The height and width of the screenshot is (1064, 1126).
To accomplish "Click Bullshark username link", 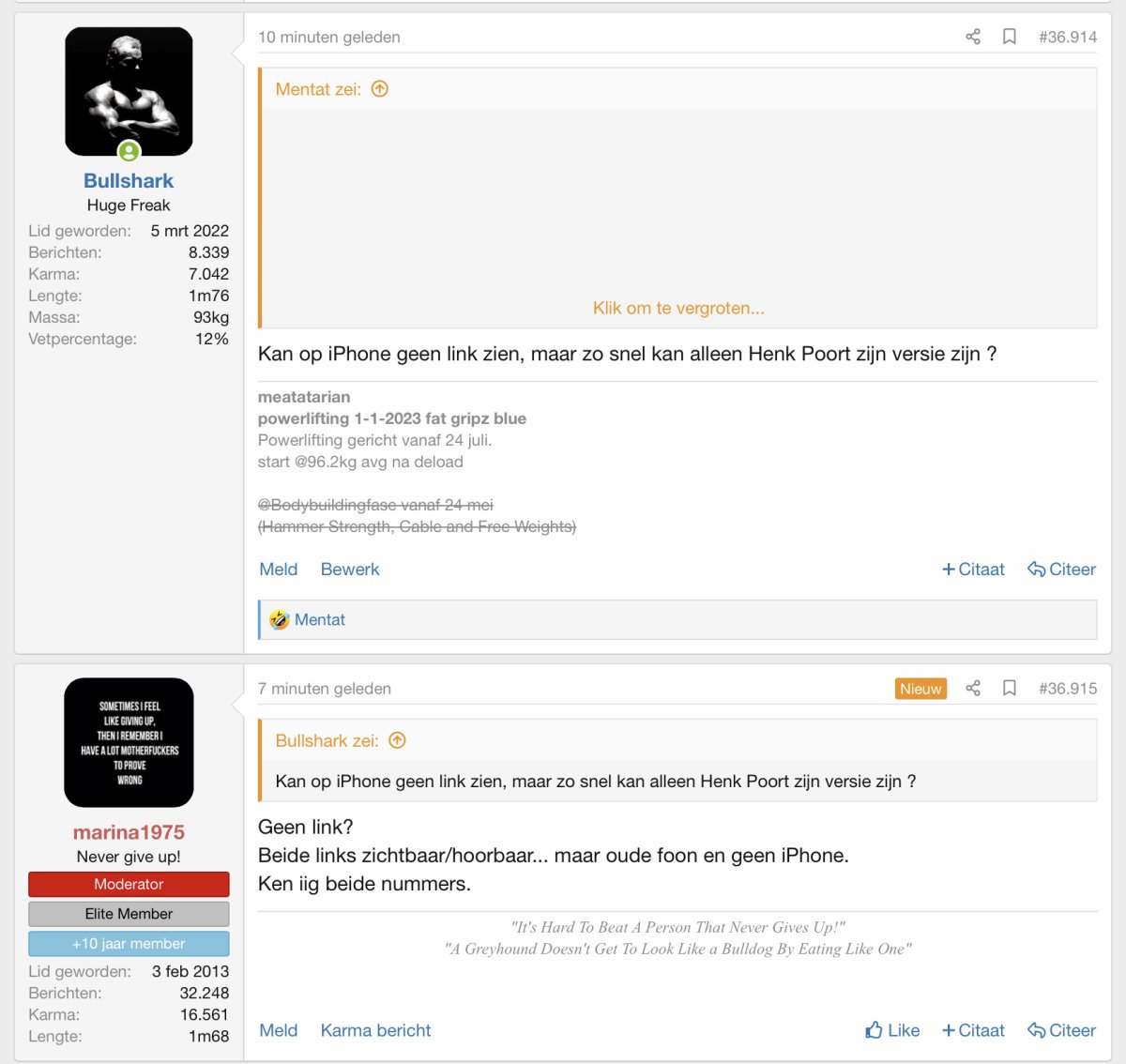I will coord(129,181).
